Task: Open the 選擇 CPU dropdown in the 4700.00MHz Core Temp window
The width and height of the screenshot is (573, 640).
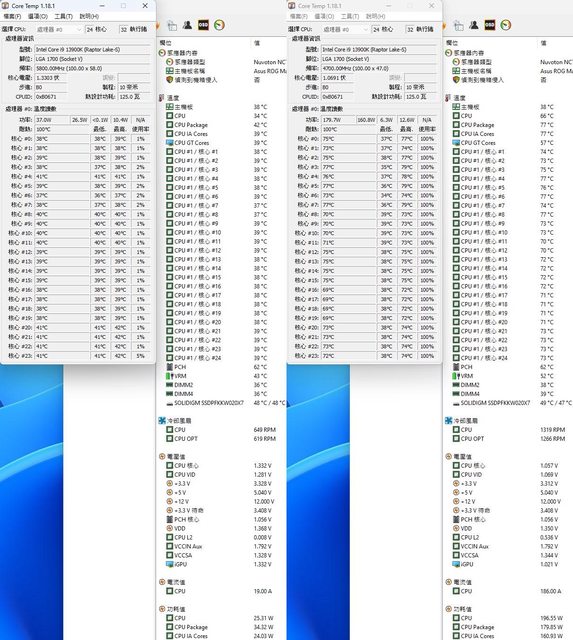Action: pos(346,29)
